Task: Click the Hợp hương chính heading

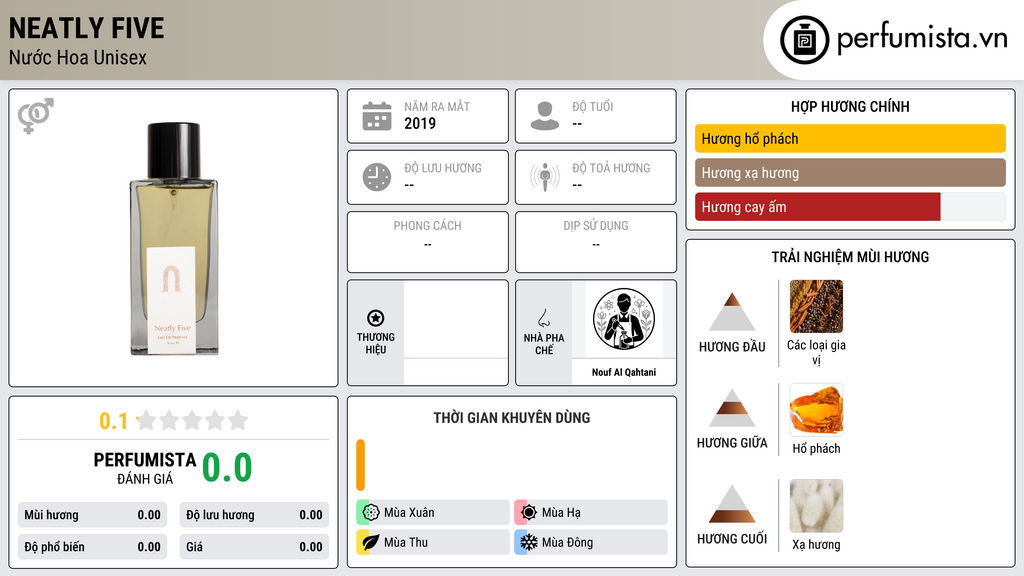Action: coord(850,106)
